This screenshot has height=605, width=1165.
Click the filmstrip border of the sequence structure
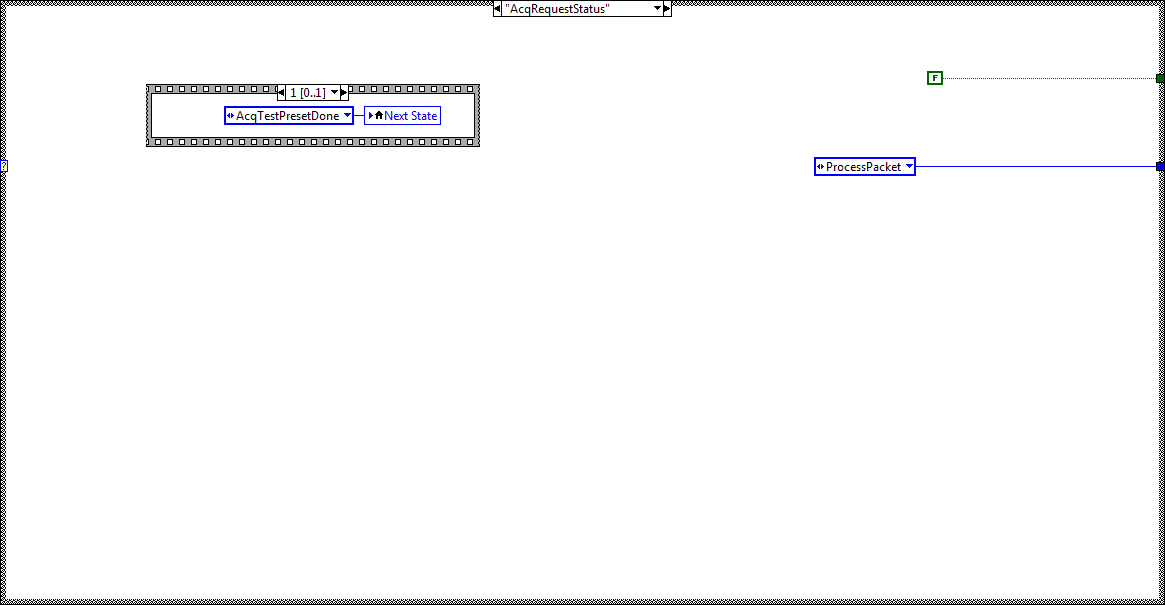click(x=200, y=87)
